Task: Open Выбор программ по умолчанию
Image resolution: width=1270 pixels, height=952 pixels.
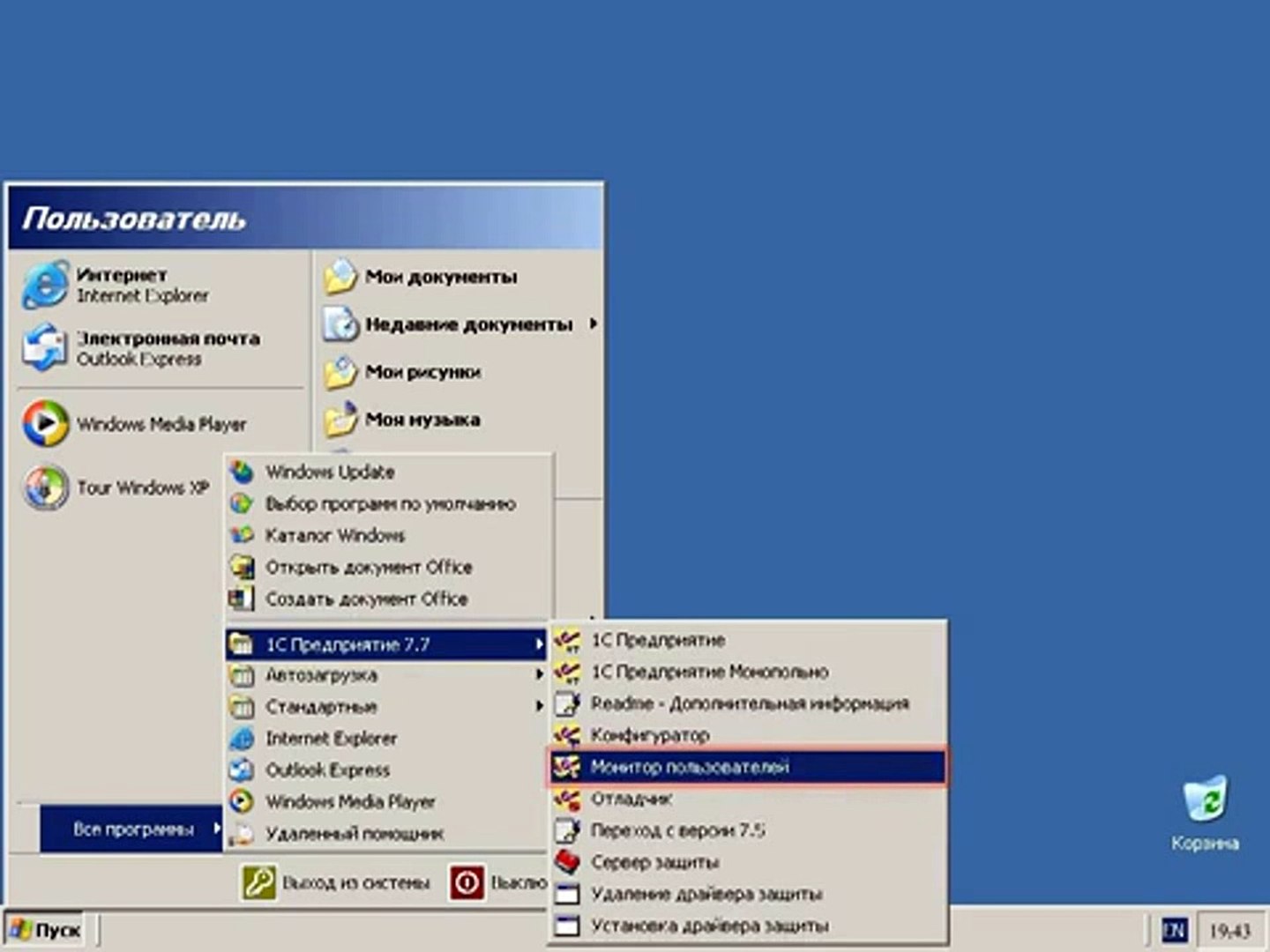Action: coord(388,504)
